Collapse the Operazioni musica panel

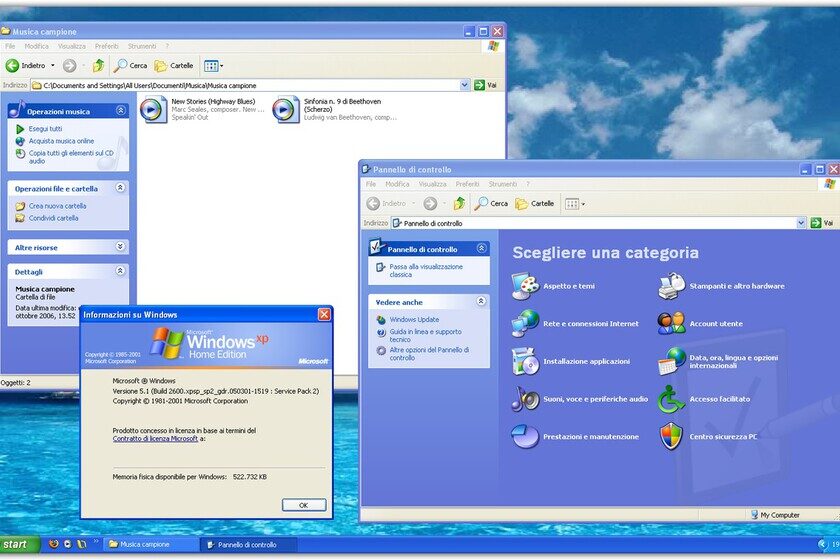121,111
